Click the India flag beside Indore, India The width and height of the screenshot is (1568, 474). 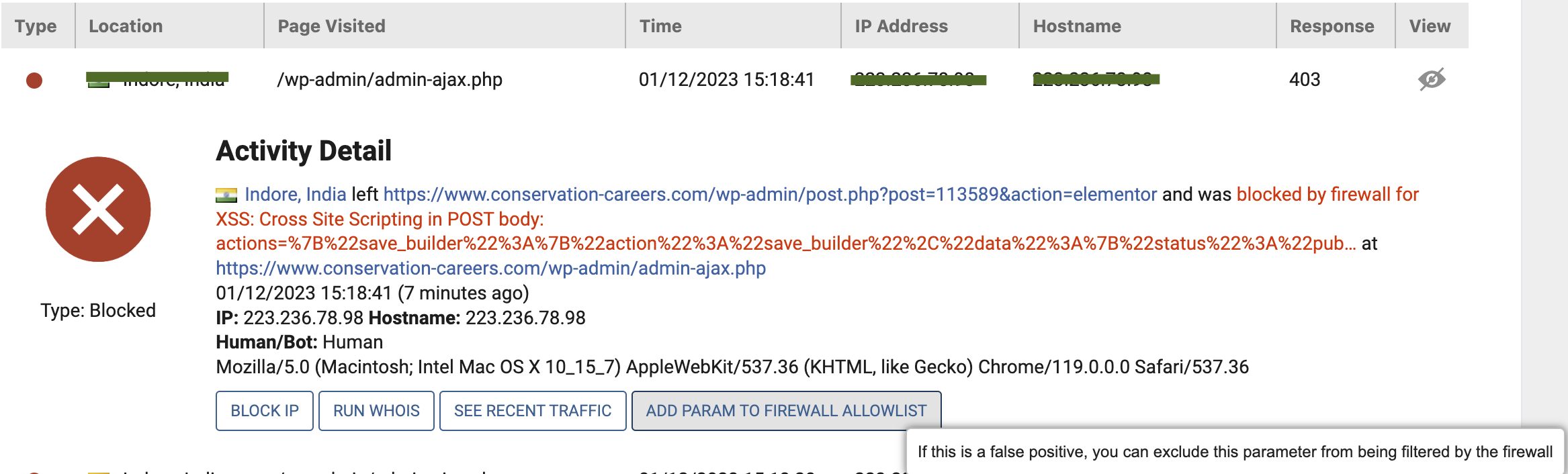[x=226, y=195]
